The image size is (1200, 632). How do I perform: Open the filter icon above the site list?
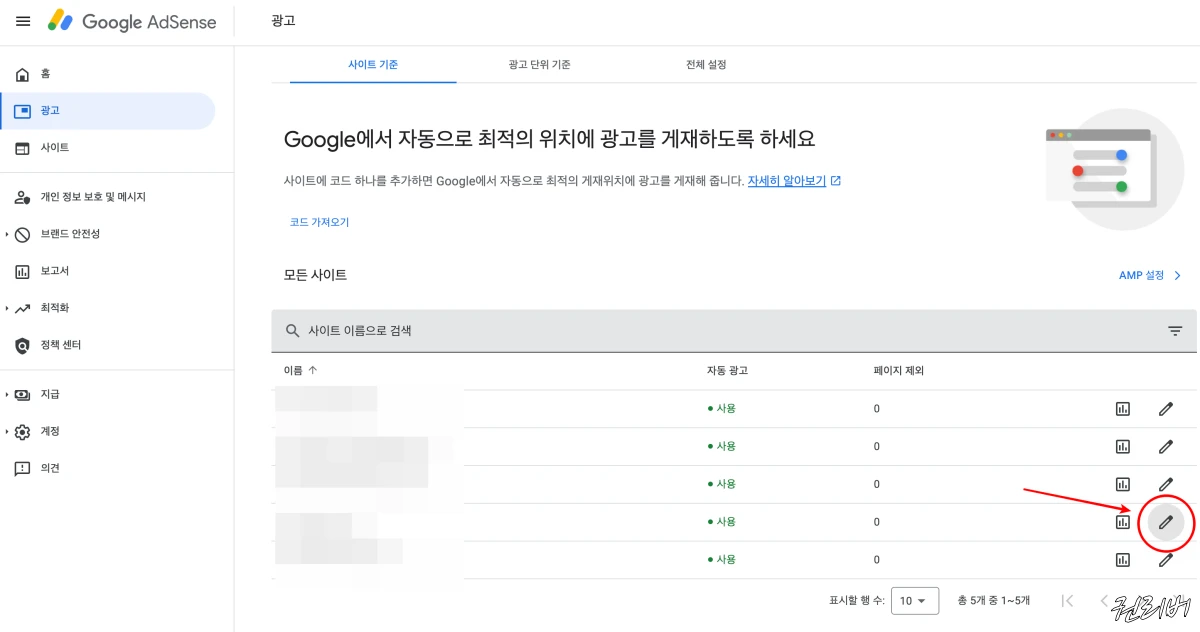1176,329
